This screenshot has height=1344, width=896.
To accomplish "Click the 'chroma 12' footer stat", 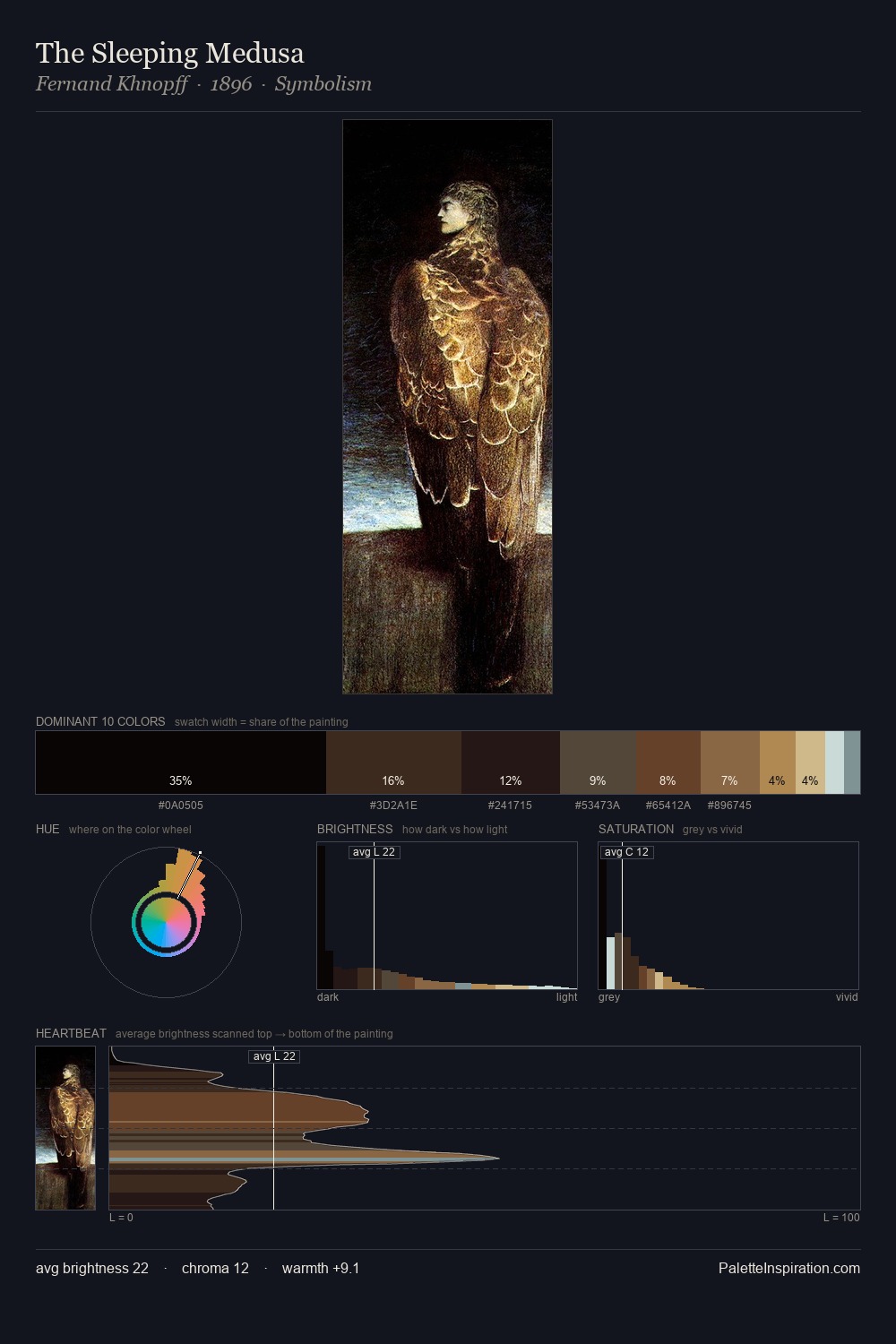I will pyautogui.click(x=215, y=1269).
